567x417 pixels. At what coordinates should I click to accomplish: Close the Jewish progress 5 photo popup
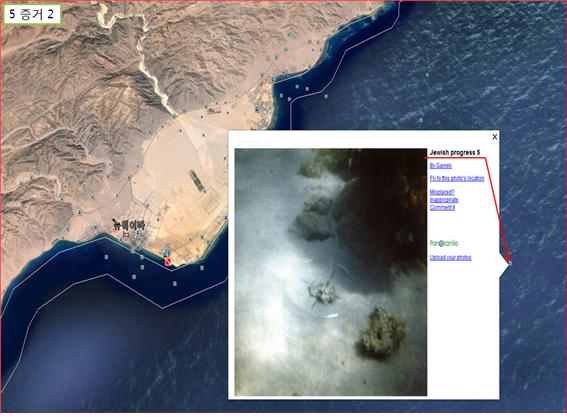tap(495, 137)
